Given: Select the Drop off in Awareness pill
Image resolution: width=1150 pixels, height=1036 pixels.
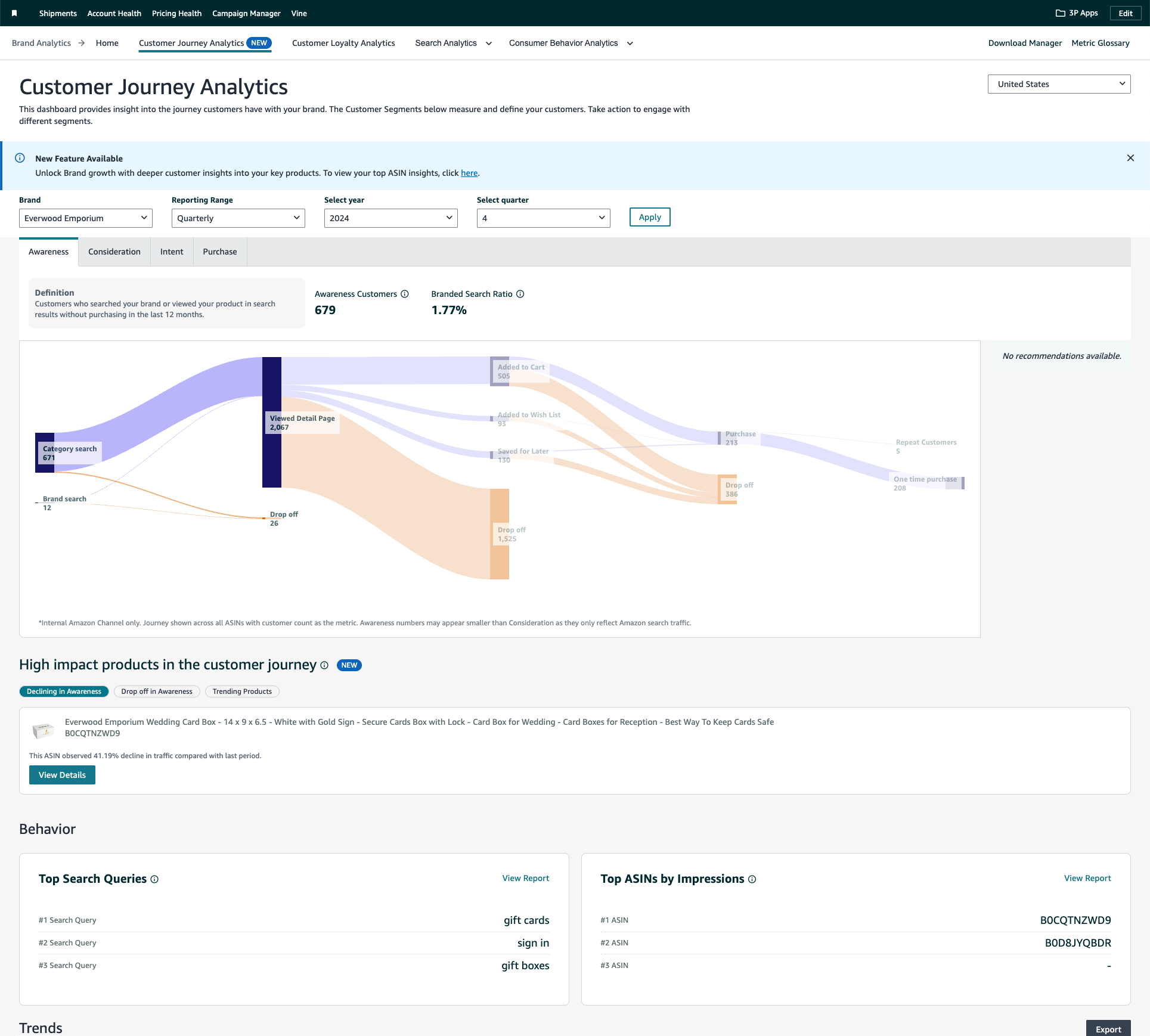Looking at the screenshot, I should pos(157,691).
